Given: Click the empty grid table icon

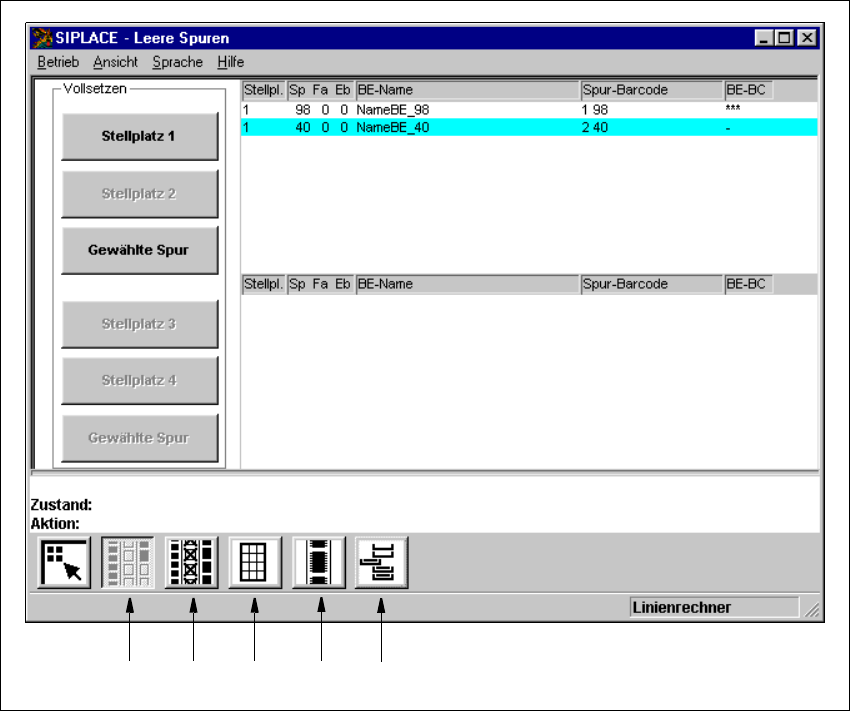Looking at the screenshot, I should tap(255, 563).
